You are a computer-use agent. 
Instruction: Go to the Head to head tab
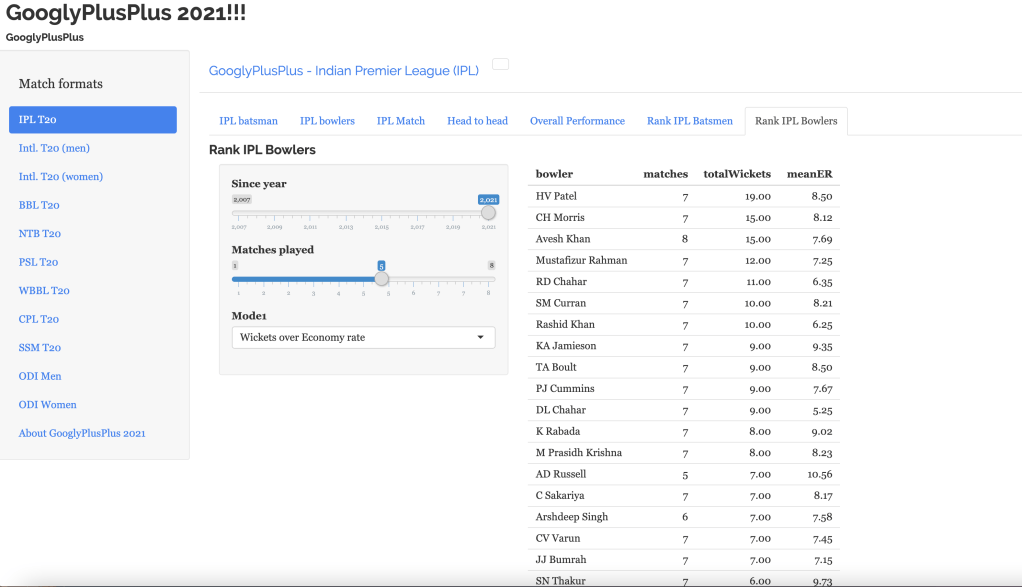[477, 121]
